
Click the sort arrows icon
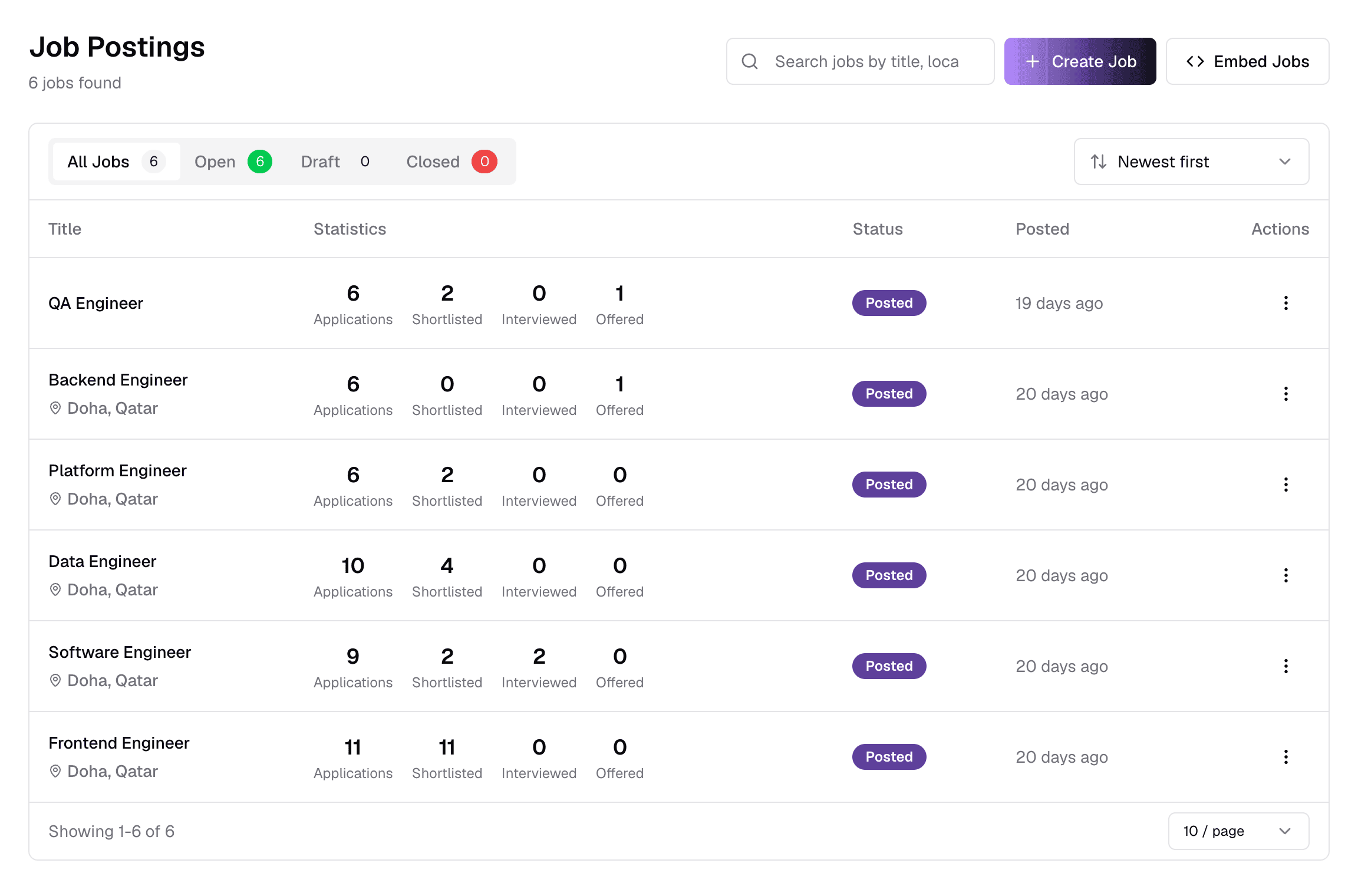click(x=1098, y=162)
